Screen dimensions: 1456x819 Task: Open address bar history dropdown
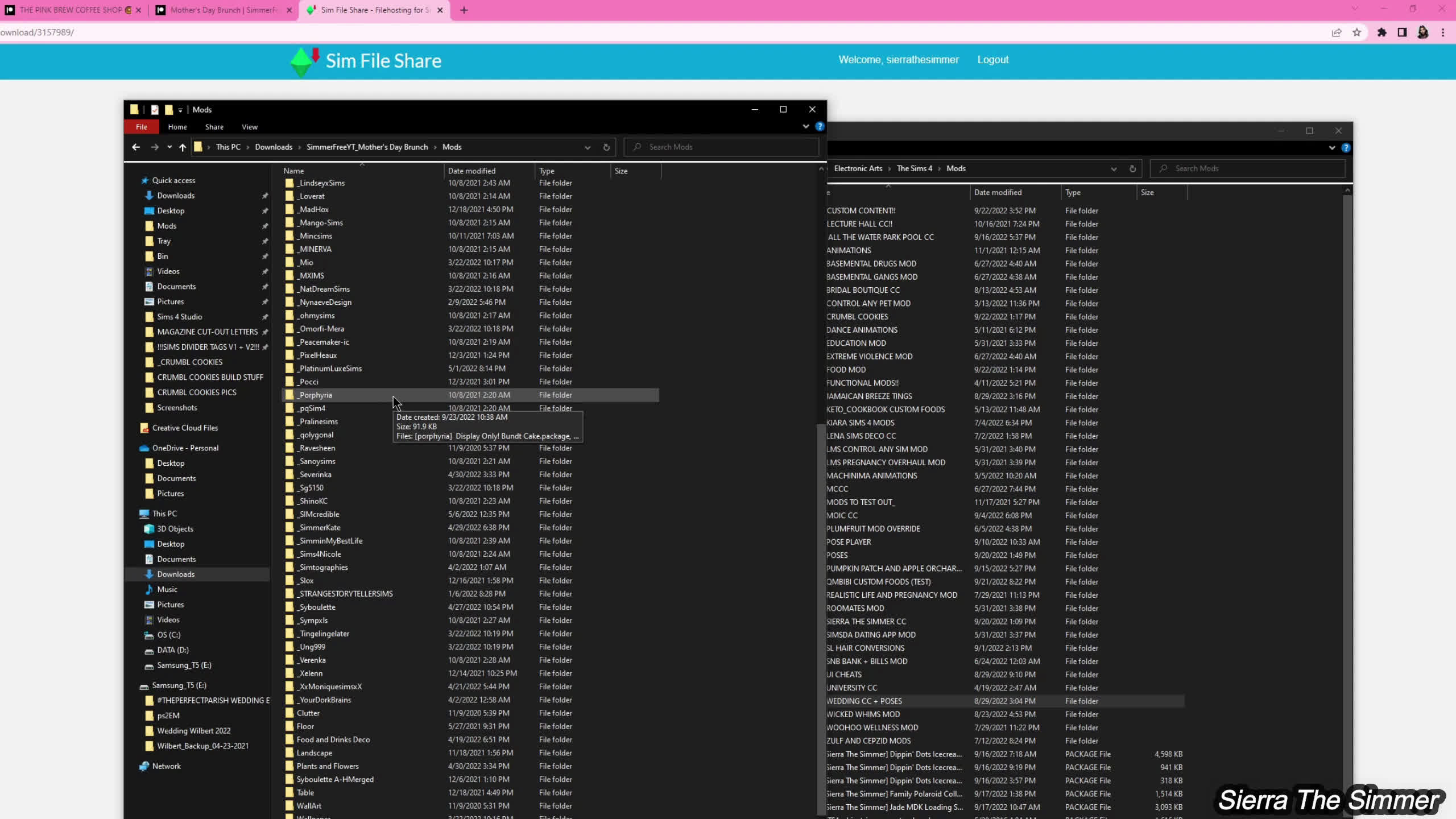(x=587, y=147)
